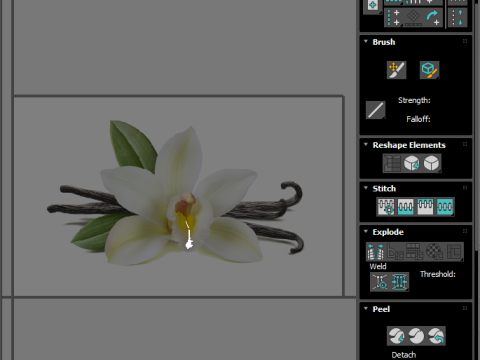Click the second Stitch icon with cyan bottom half

click(x=406, y=207)
